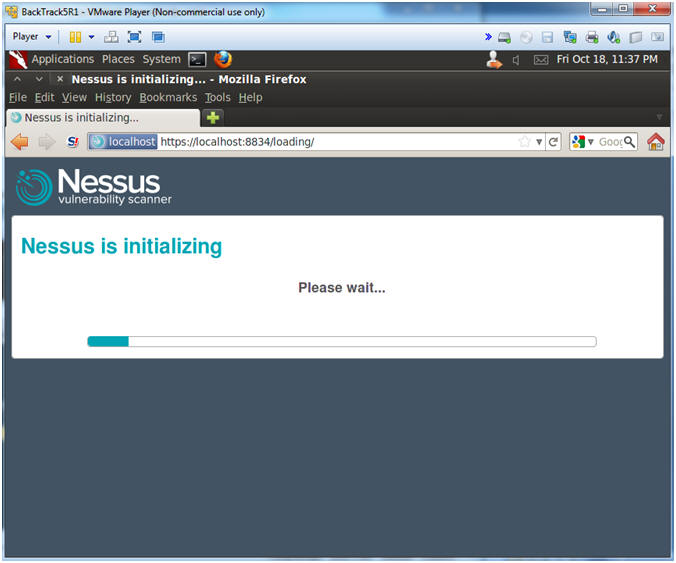Launch Firefox from the top panel

click(x=223, y=59)
